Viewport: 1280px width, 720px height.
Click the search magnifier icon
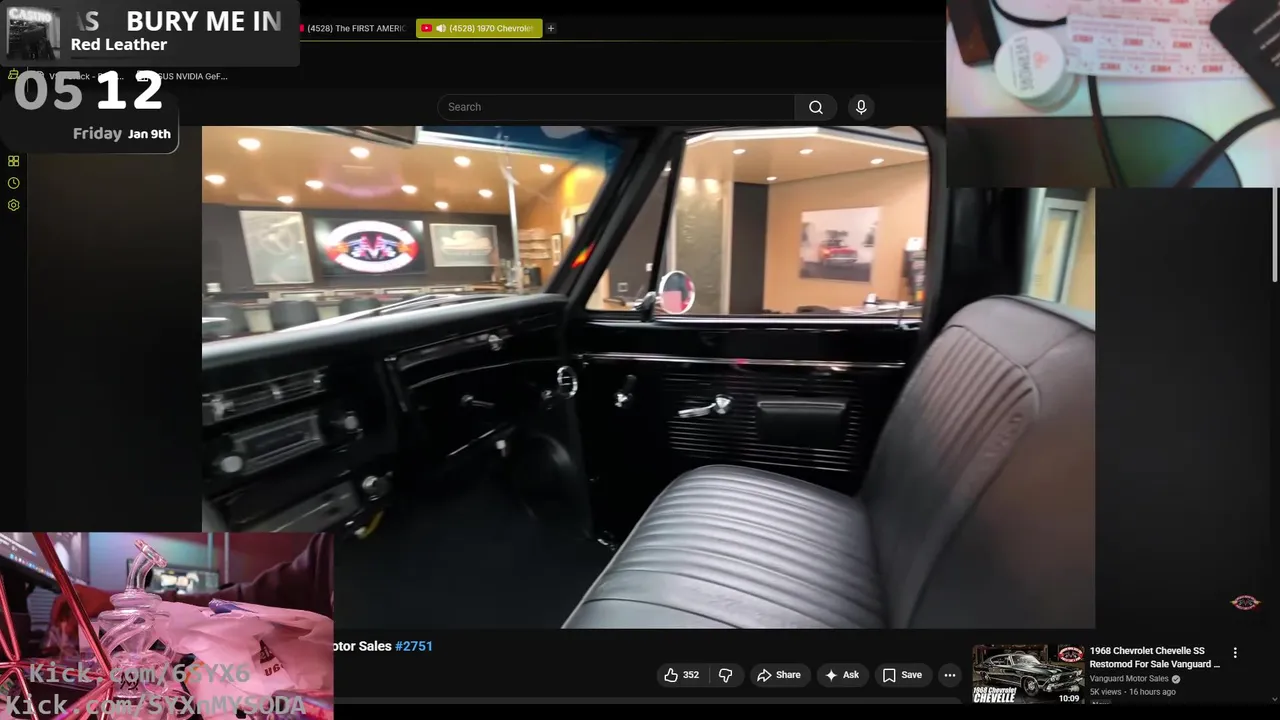click(816, 107)
